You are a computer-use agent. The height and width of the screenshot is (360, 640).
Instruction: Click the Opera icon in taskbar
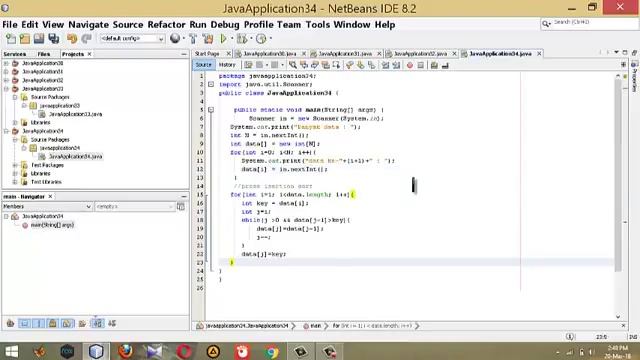[x=184, y=351]
